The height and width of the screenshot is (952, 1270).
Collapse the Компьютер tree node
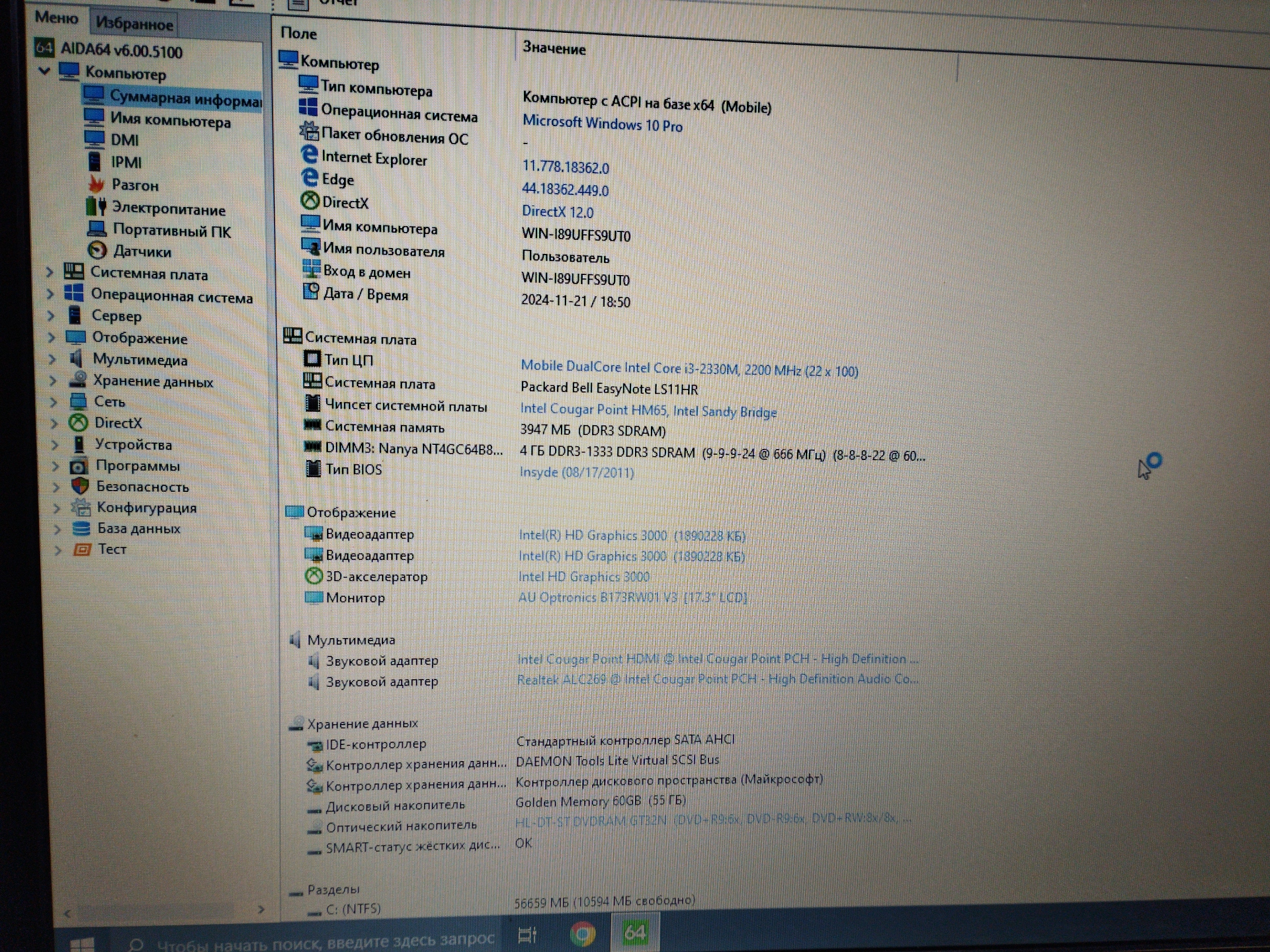click(44, 70)
